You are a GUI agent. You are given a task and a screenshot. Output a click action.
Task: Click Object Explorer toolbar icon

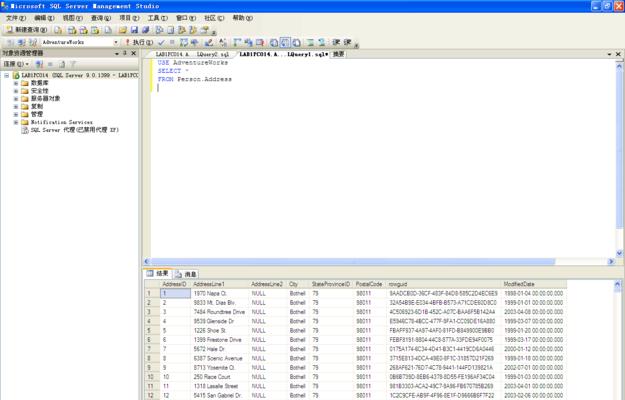pos(182,30)
